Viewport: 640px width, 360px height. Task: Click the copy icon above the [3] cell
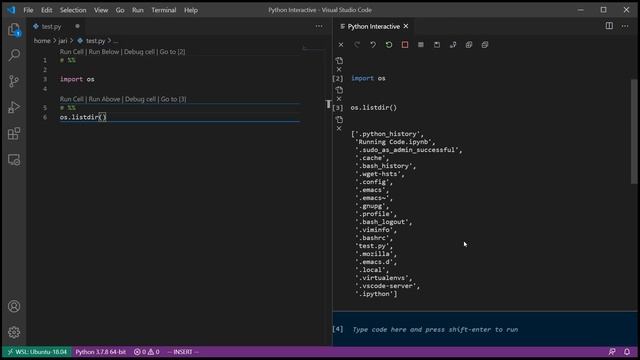pyautogui.click(x=339, y=90)
